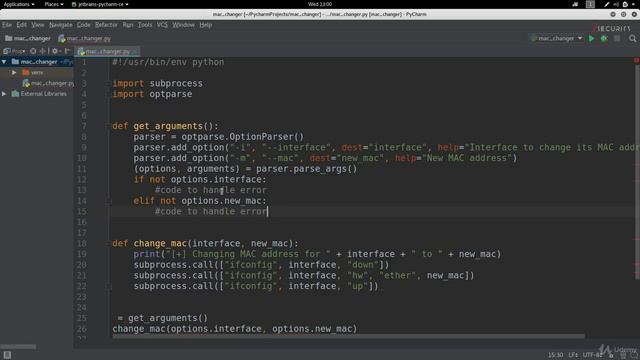Click the network icon in the system tray

(x=575, y=4)
